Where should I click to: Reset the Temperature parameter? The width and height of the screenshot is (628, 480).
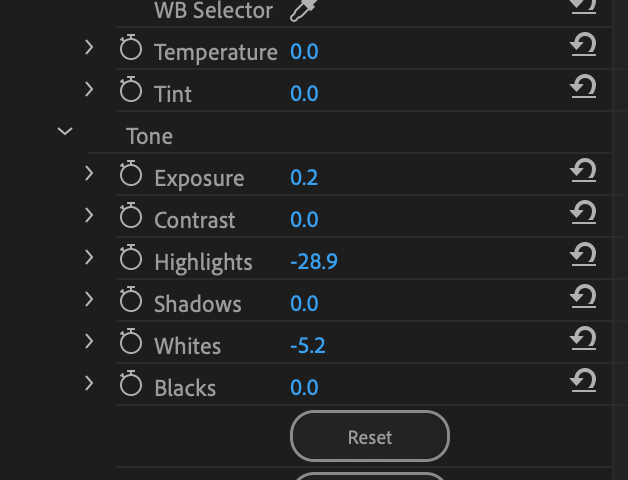pos(583,46)
